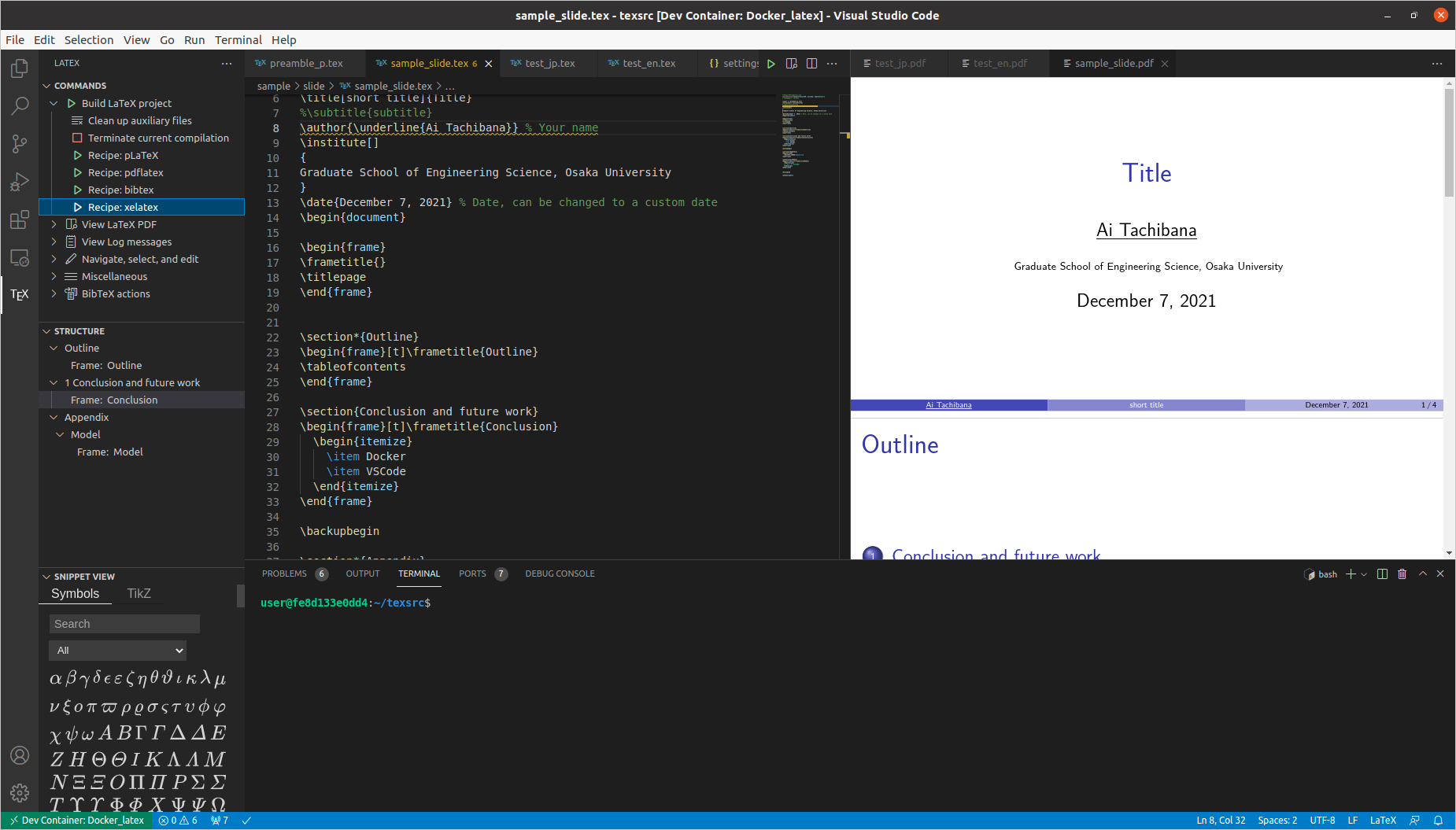Open the Search view in activity bar
The width and height of the screenshot is (1456, 830).
(x=20, y=105)
